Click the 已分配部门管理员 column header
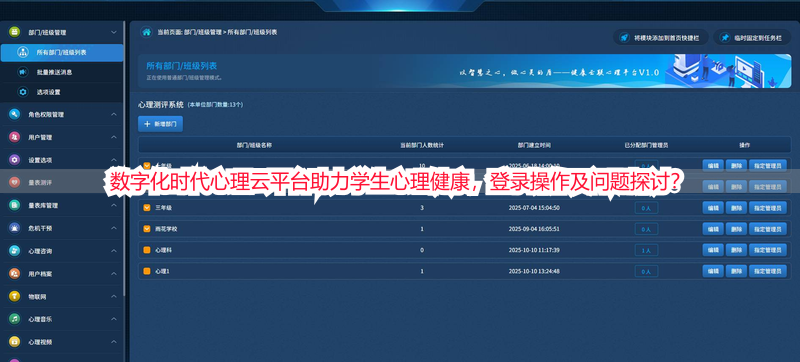This screenshot has height=362, width=800. [646, 145]
